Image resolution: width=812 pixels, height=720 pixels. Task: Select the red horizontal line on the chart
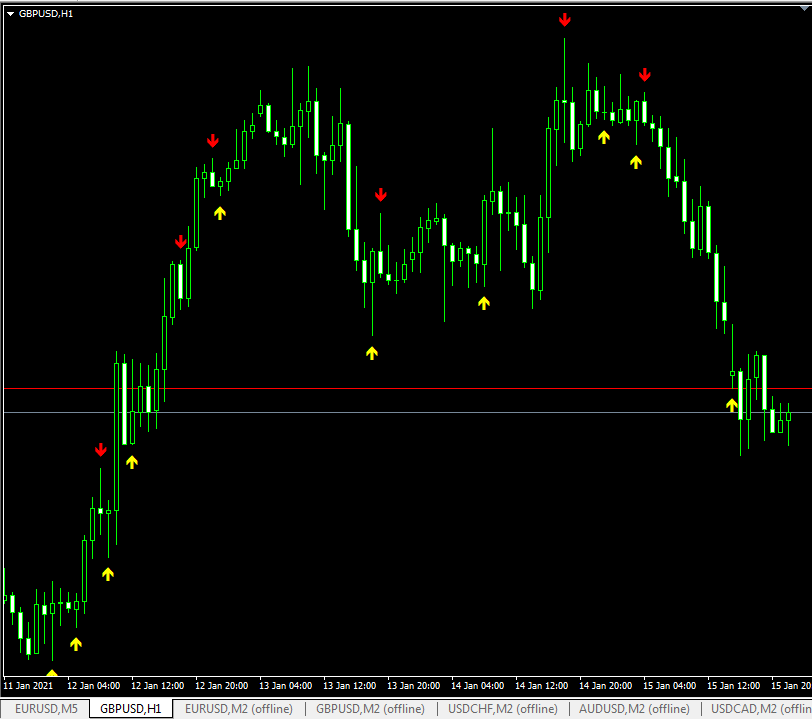pyautogui.click(x=408, y=388)
